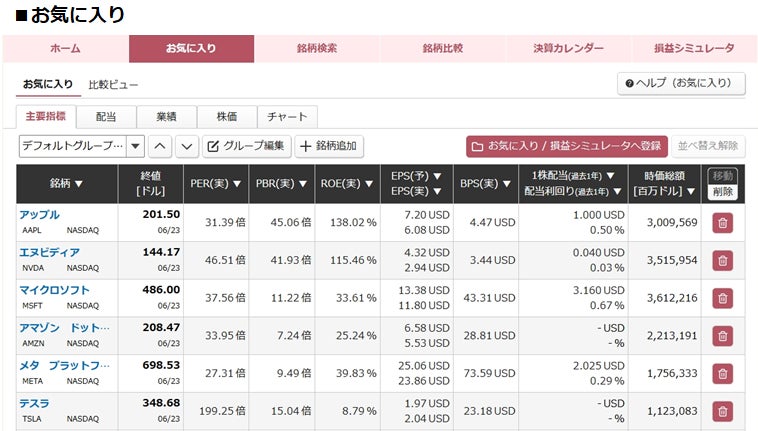Click エヌビディア ROE value 115.46 %
This screenshot has height=431, width=758.
pyautogui.click(x=353, y=260)
